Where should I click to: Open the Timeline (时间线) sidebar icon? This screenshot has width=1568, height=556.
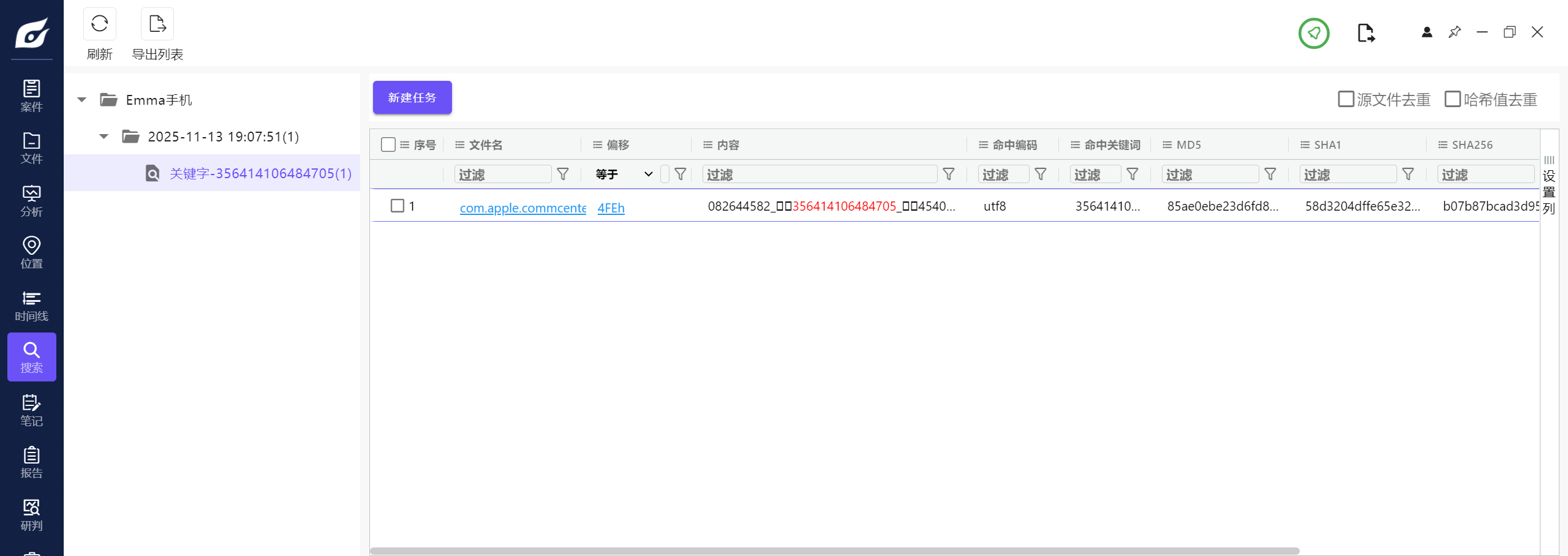(x=31, y=306)
